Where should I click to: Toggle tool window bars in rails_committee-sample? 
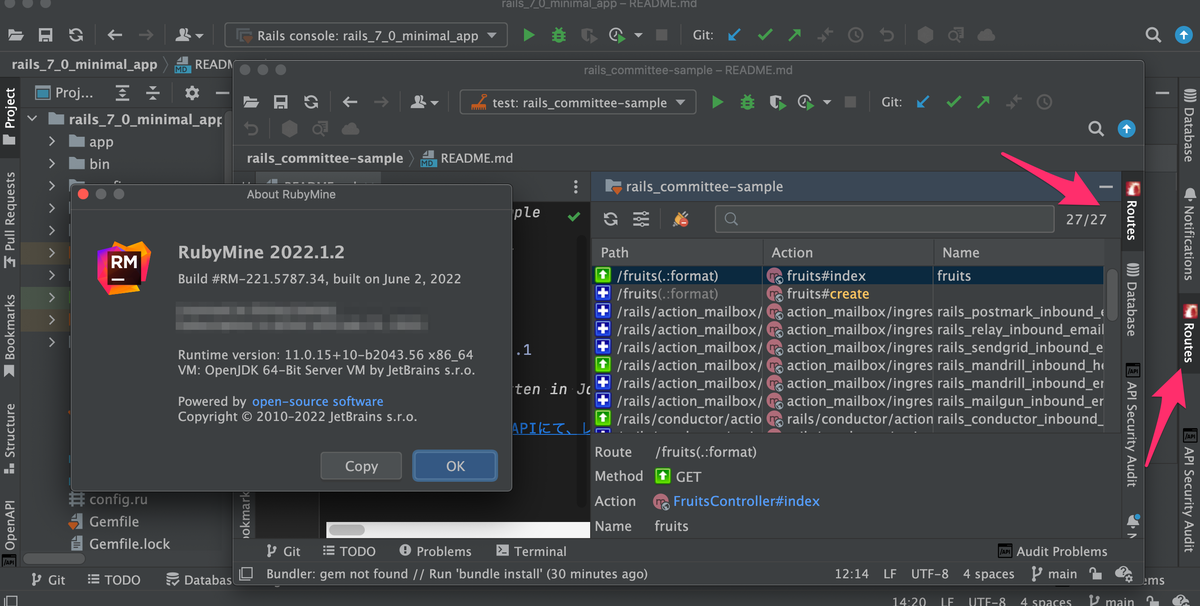[x=246, y=574]
